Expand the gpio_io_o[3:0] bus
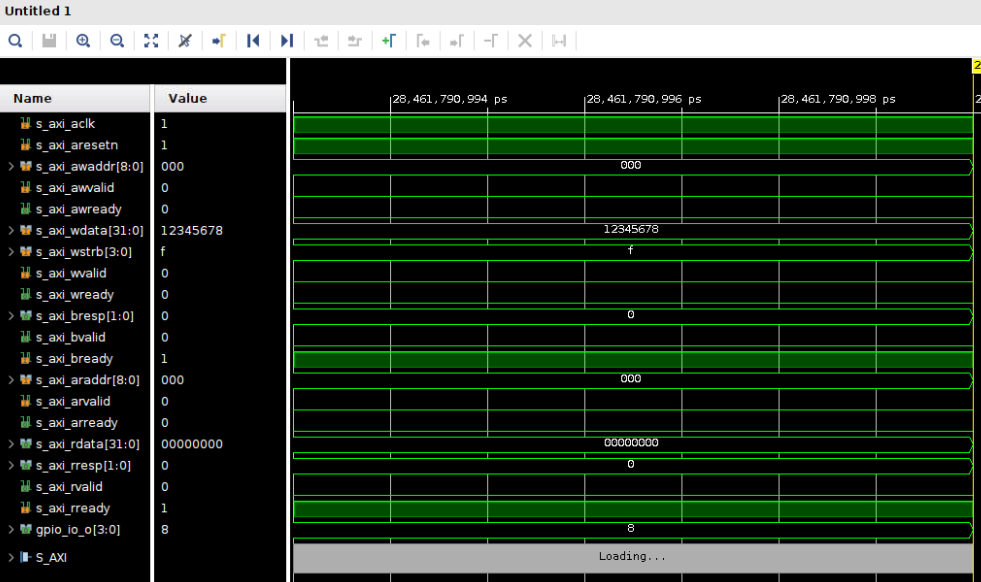Viewport: 981px width, 582px height. point(11,529)
